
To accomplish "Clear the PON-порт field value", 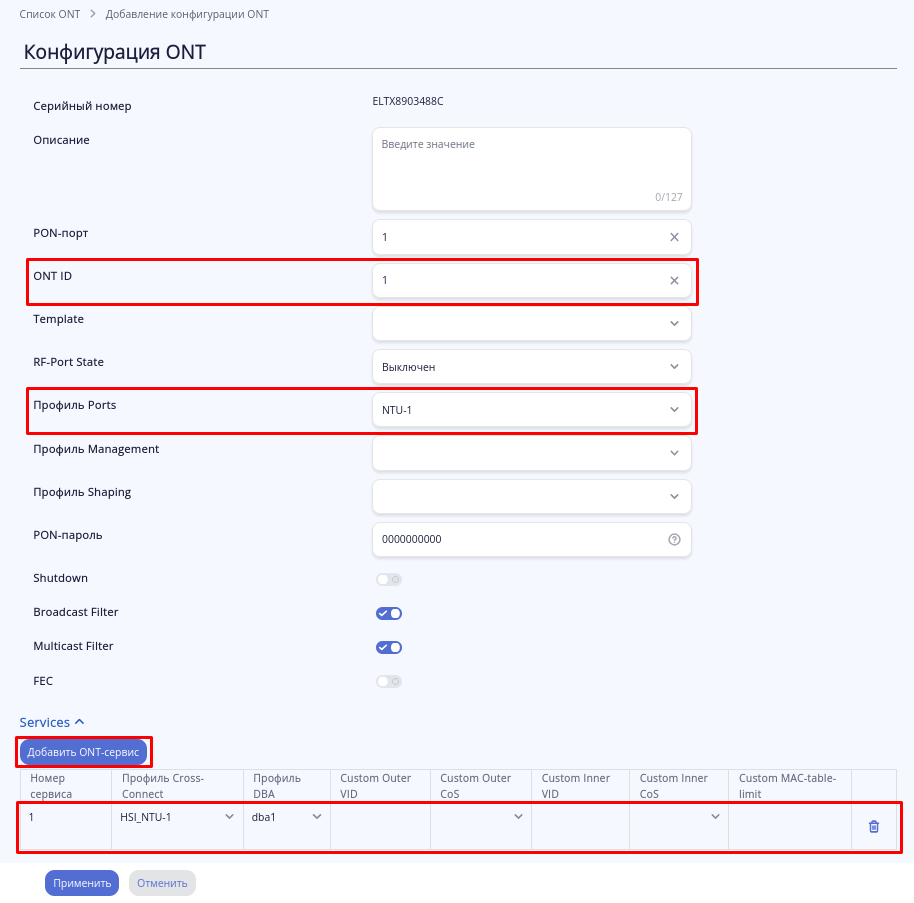I will [x=674, y=237].
